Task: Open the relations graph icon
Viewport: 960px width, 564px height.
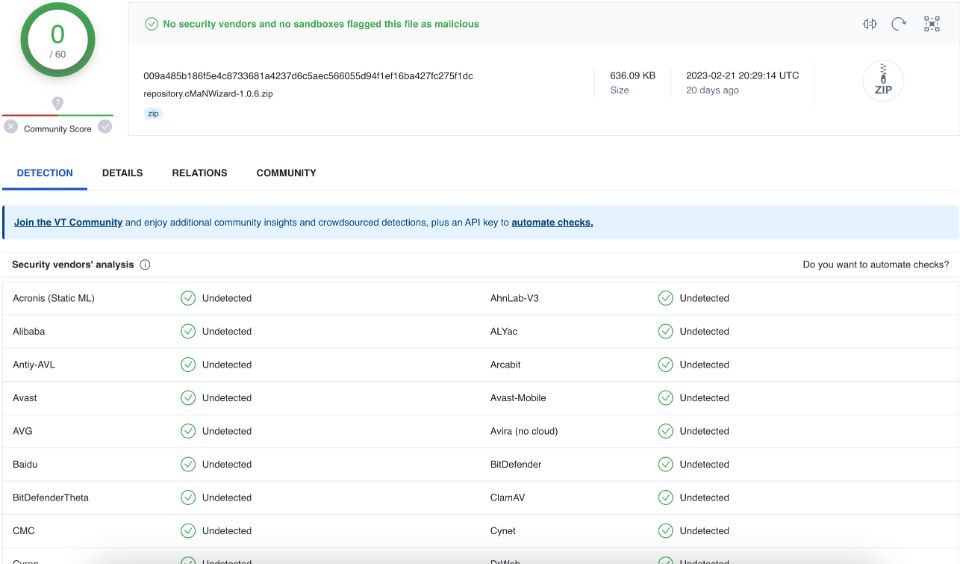Action: coord(932,24)
